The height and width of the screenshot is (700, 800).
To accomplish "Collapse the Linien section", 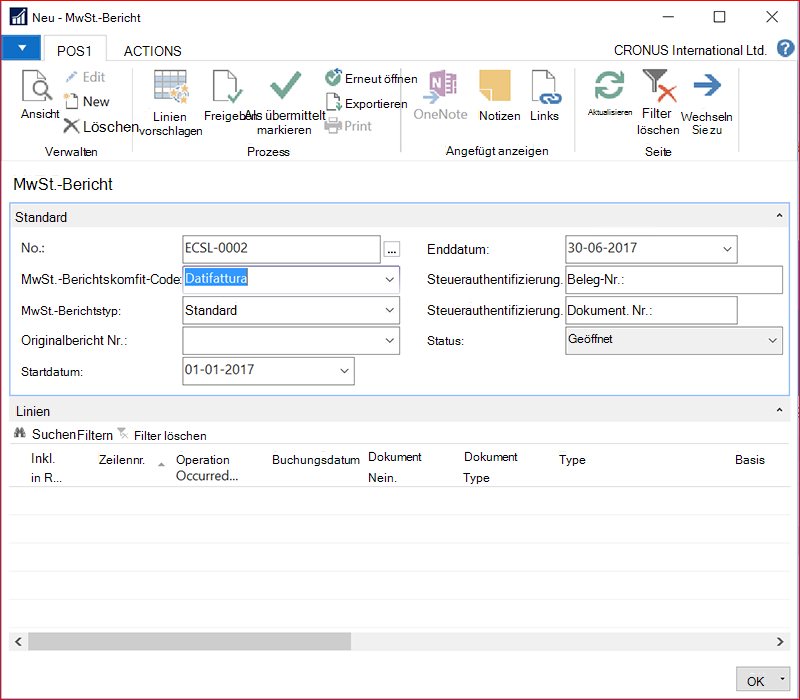I will click(779, 410).
